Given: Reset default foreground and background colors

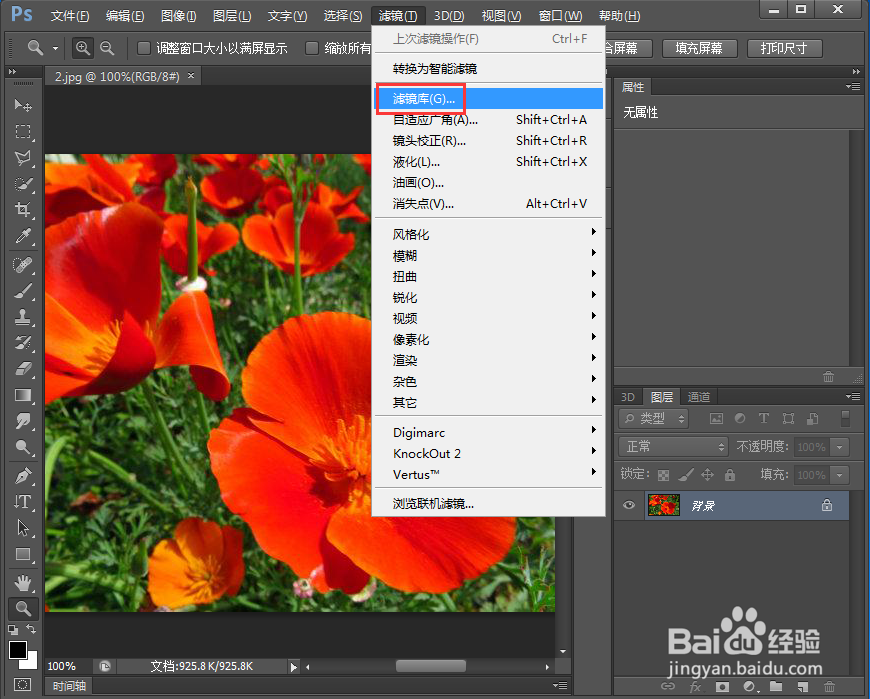Looking at the screenshot, I should pyautogui.click(x=12, y=630).
